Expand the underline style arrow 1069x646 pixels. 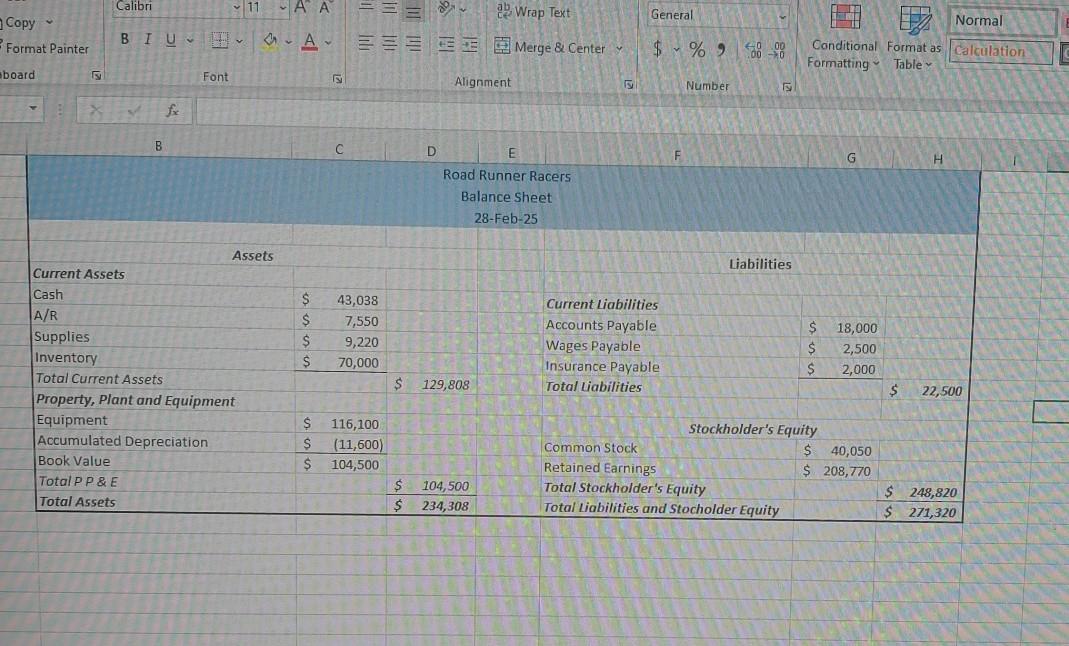coord(190,41)
